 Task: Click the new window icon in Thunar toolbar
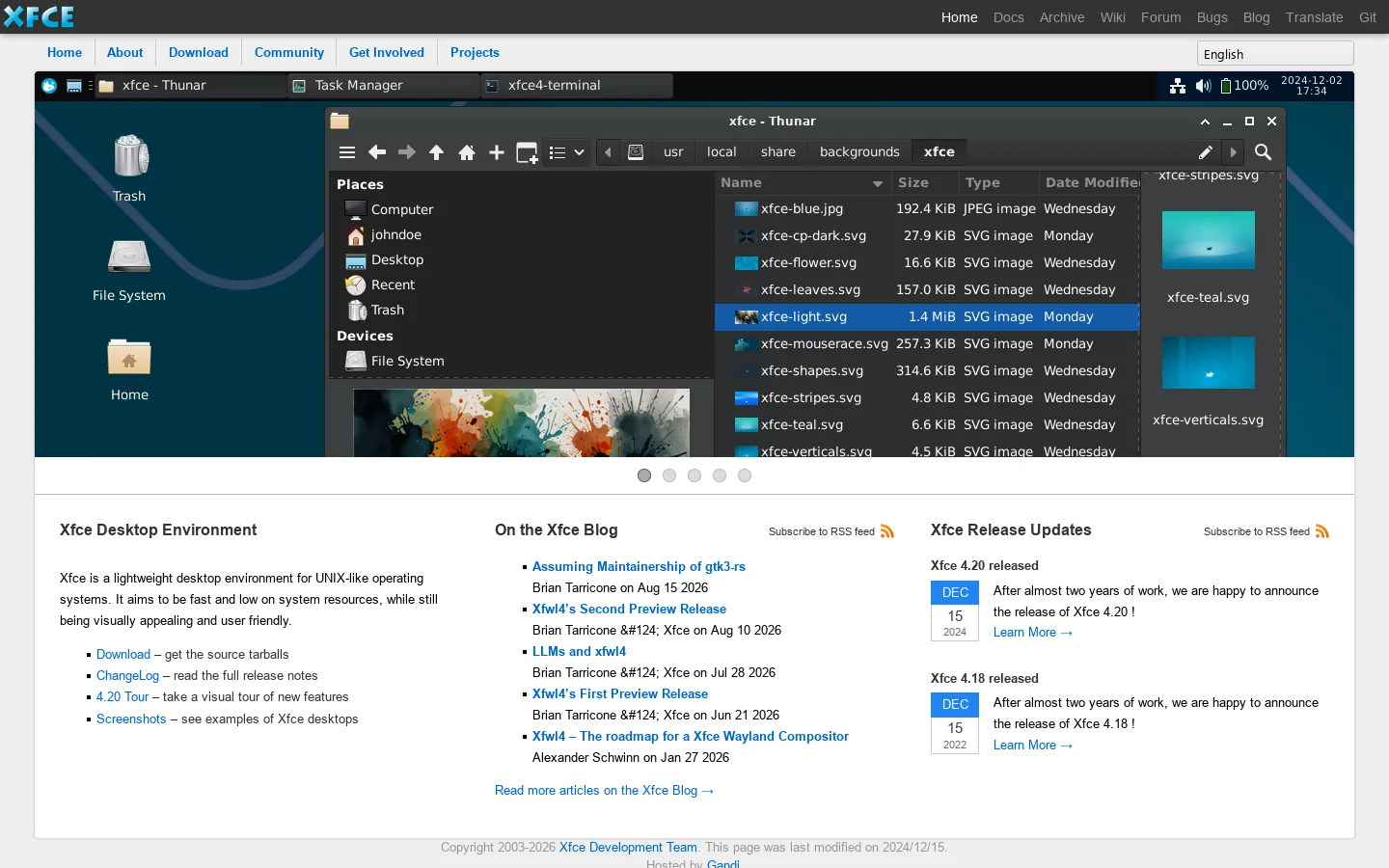pyautogui.click(x=527, y=152)
